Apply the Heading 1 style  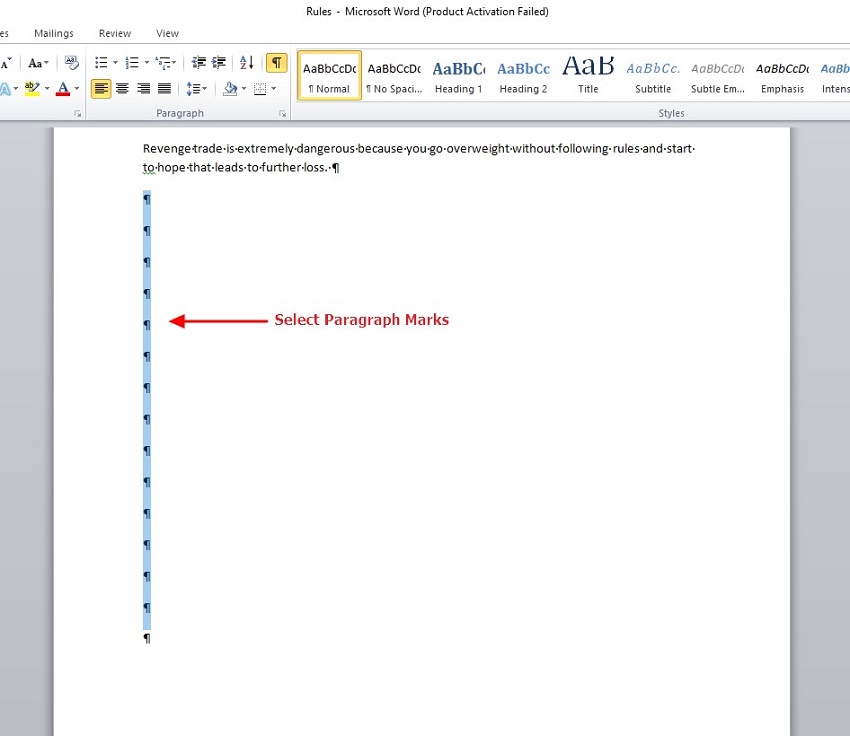(458, 76)
